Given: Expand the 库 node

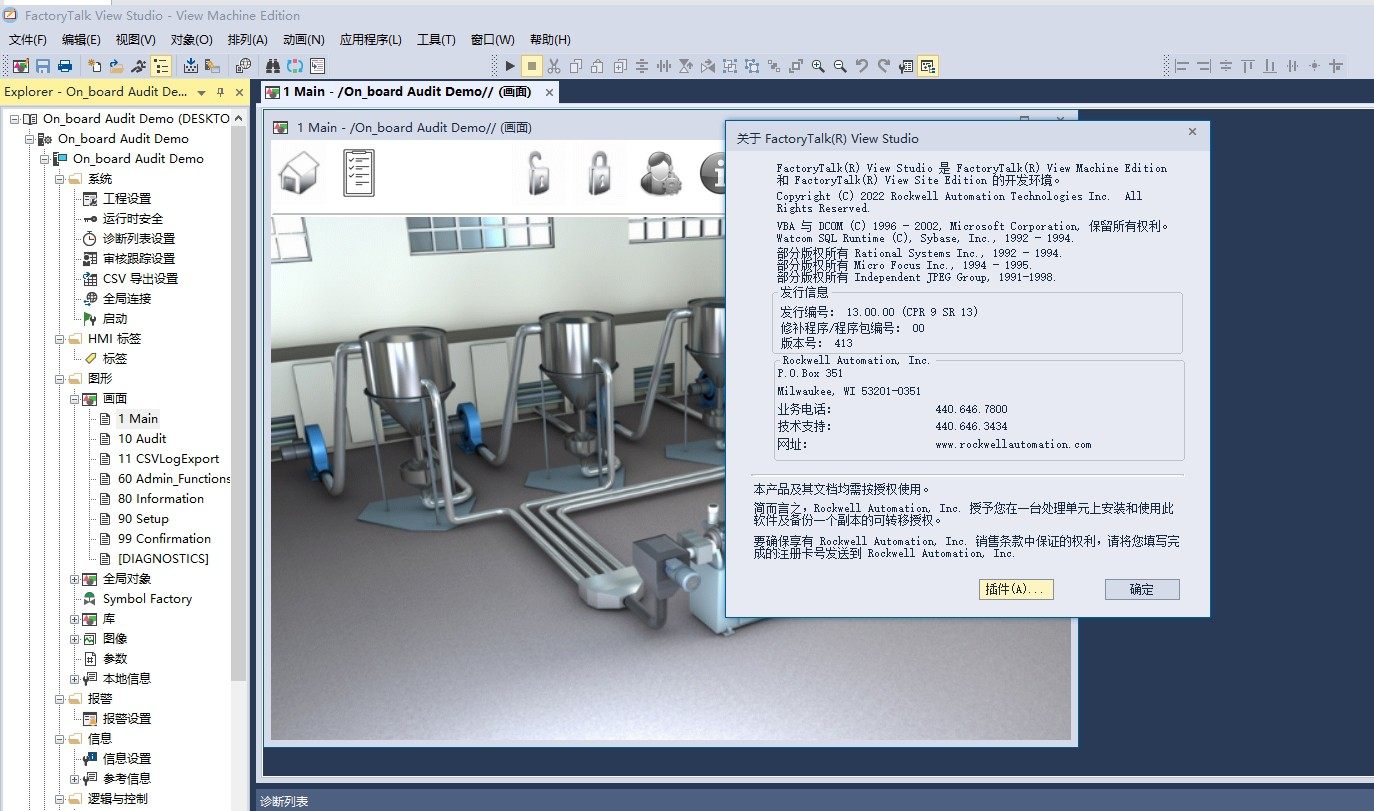Looking at the screenshot, I should pos(75,619).
